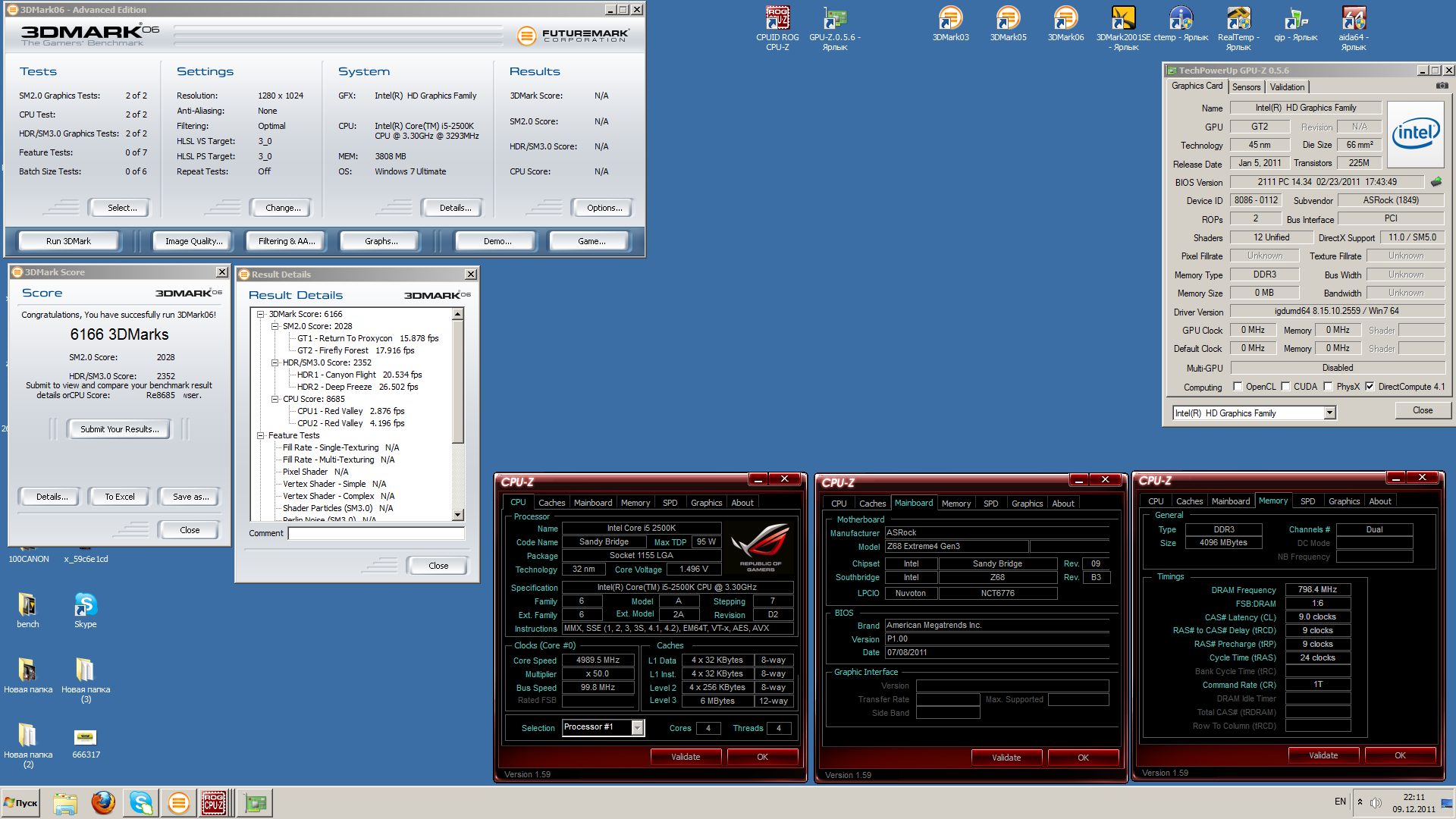Viewport: 1456px width, 819px height.
Task: Open CPUID ROG CPU-Z desktop shortcut
Action: (777, 28)
